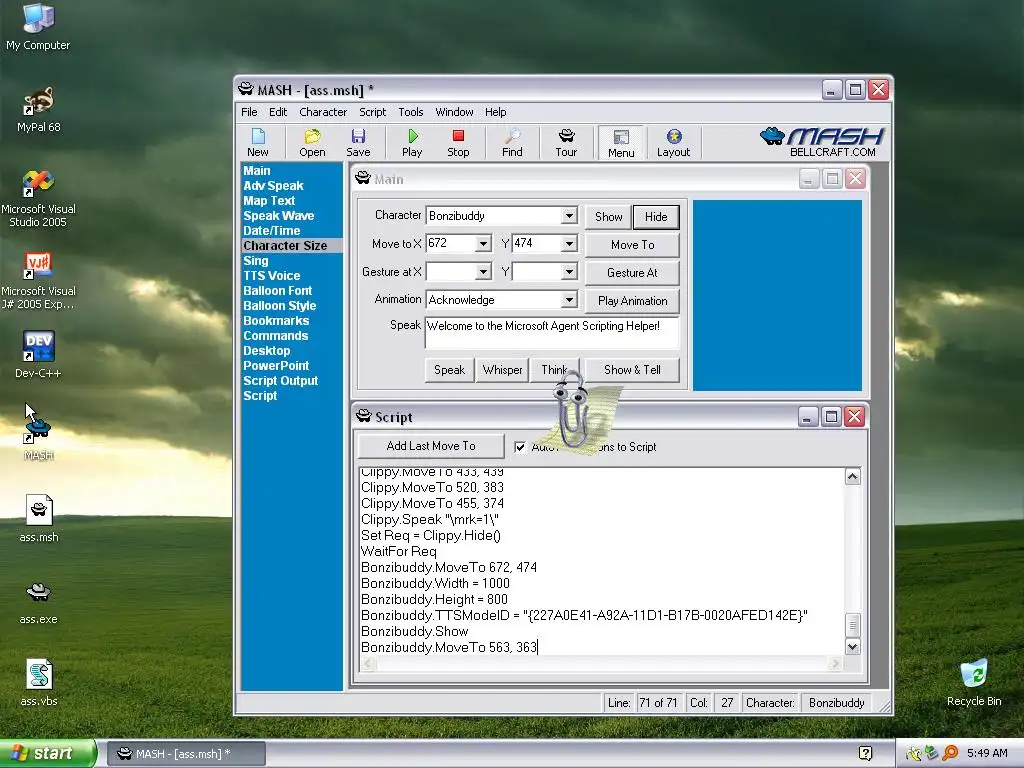Select Microsoft Visual Studio 2005 shortcut
The height and width of the screenshot is (768, 1024).
[x=38, y=199]
